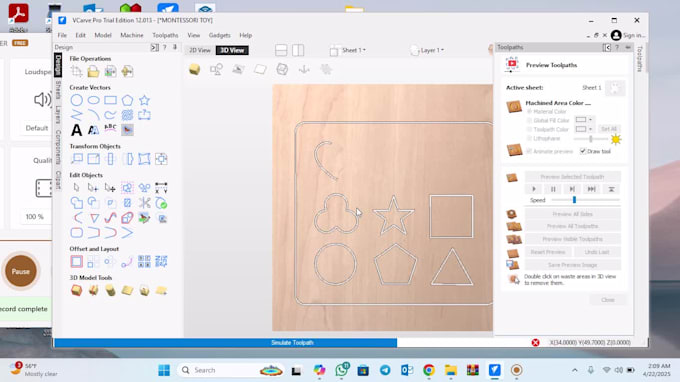The height and width of the screenshot is (382, 680).
Task: Open the Trace Bitmap tool
Action: point(127,130)
